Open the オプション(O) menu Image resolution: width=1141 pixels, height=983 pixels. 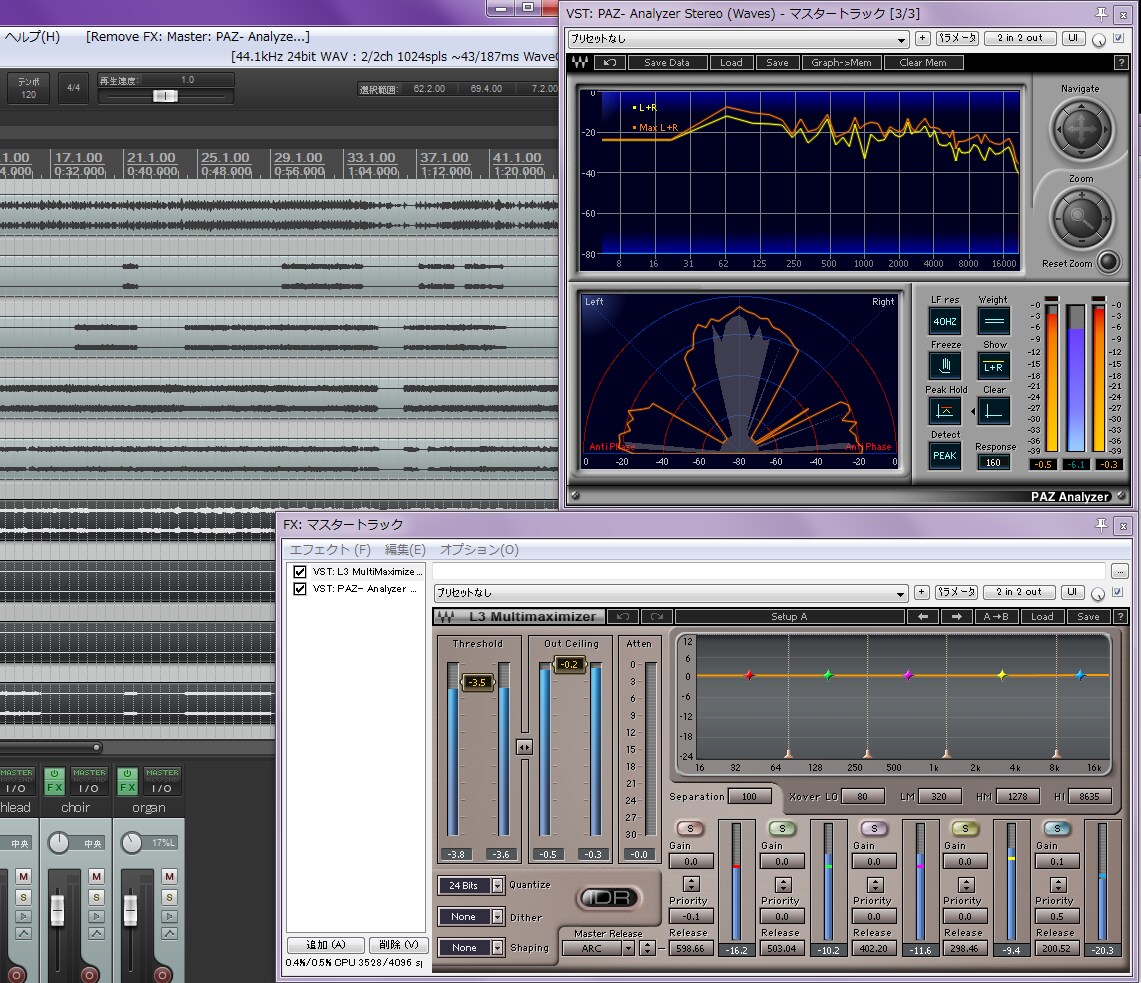[479, 549]
